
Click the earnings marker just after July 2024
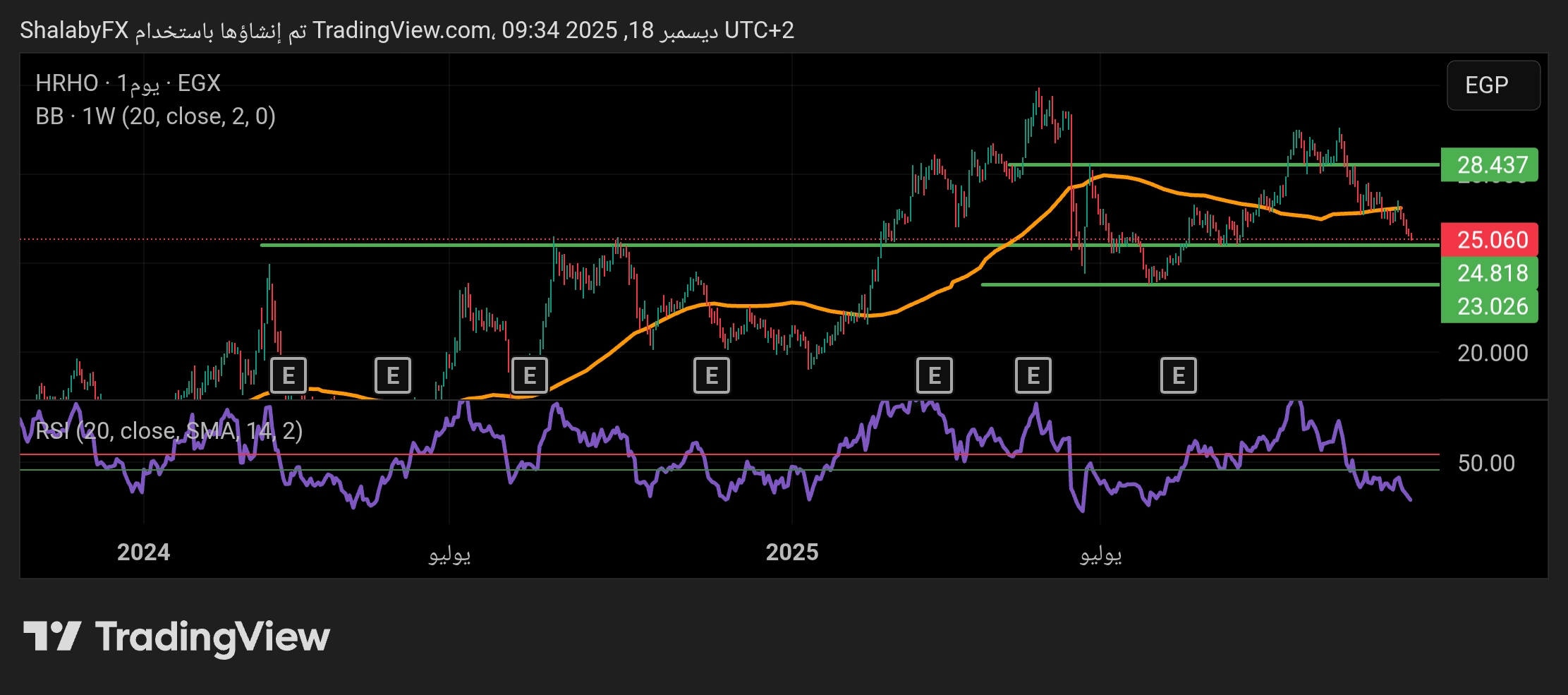[530, 376]
